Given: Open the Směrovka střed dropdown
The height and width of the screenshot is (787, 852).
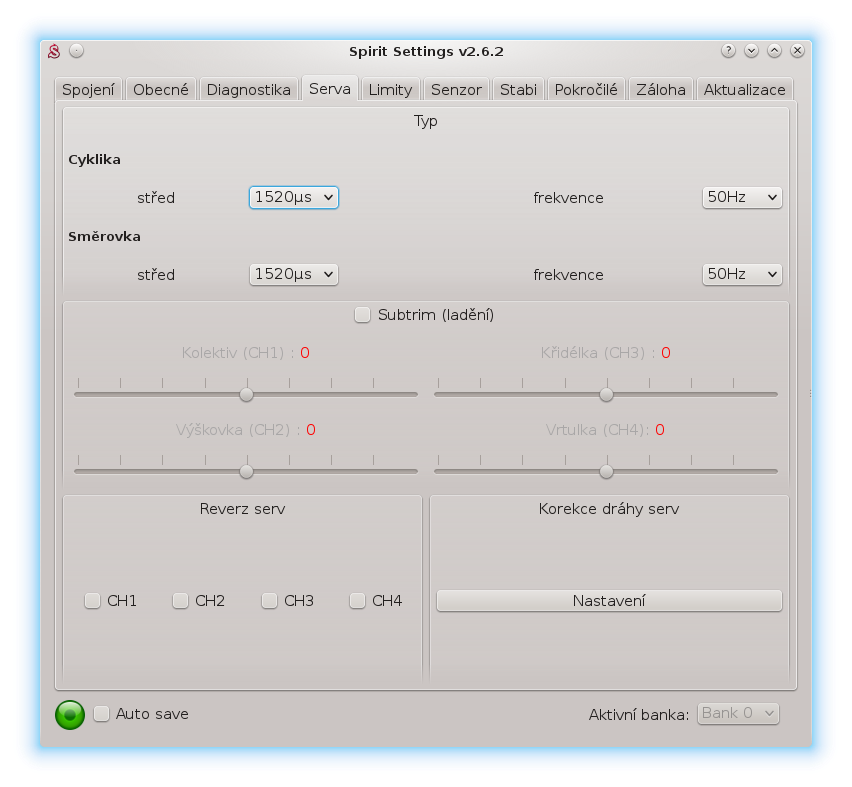Looking at the screenshot, I should [x=293, y=274].
